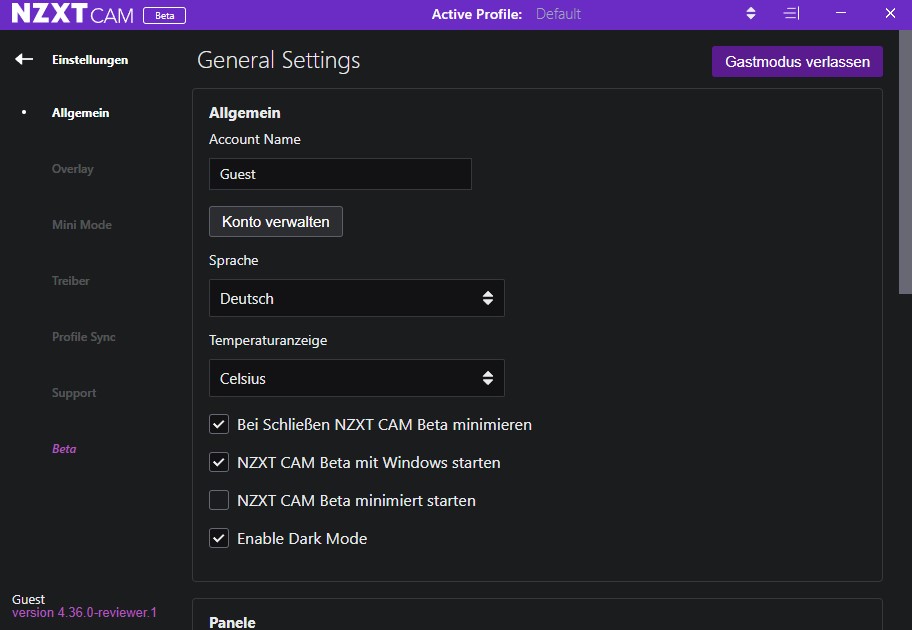Viewport: 912px width, 630px height.
Task: Click the back arrow beside Einstellungen
Action: click(x=22, y=59)
